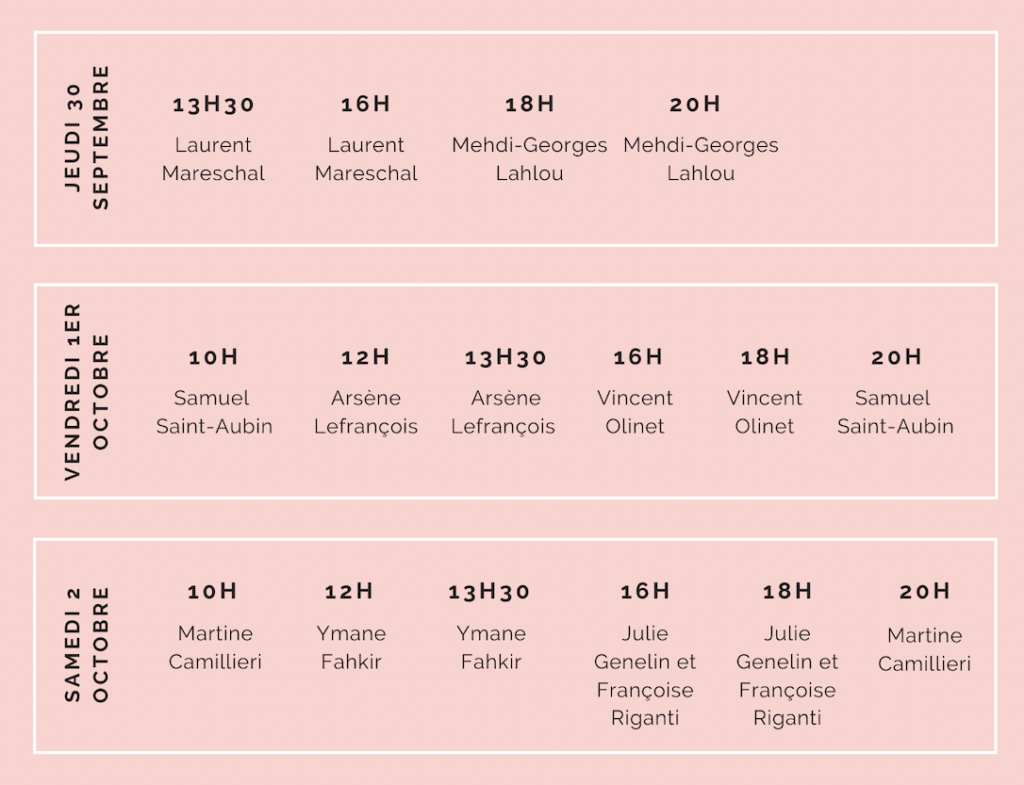
Task: Select Saturday 20H Martine Camillieri session
Action: click(x=924, y=628)
